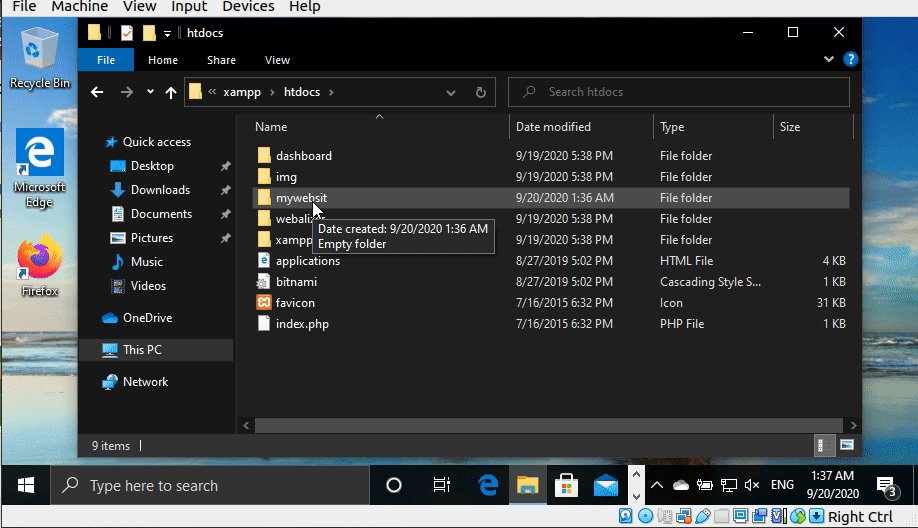
Task: Sort by the Size column header
Action: click(789, 127)
